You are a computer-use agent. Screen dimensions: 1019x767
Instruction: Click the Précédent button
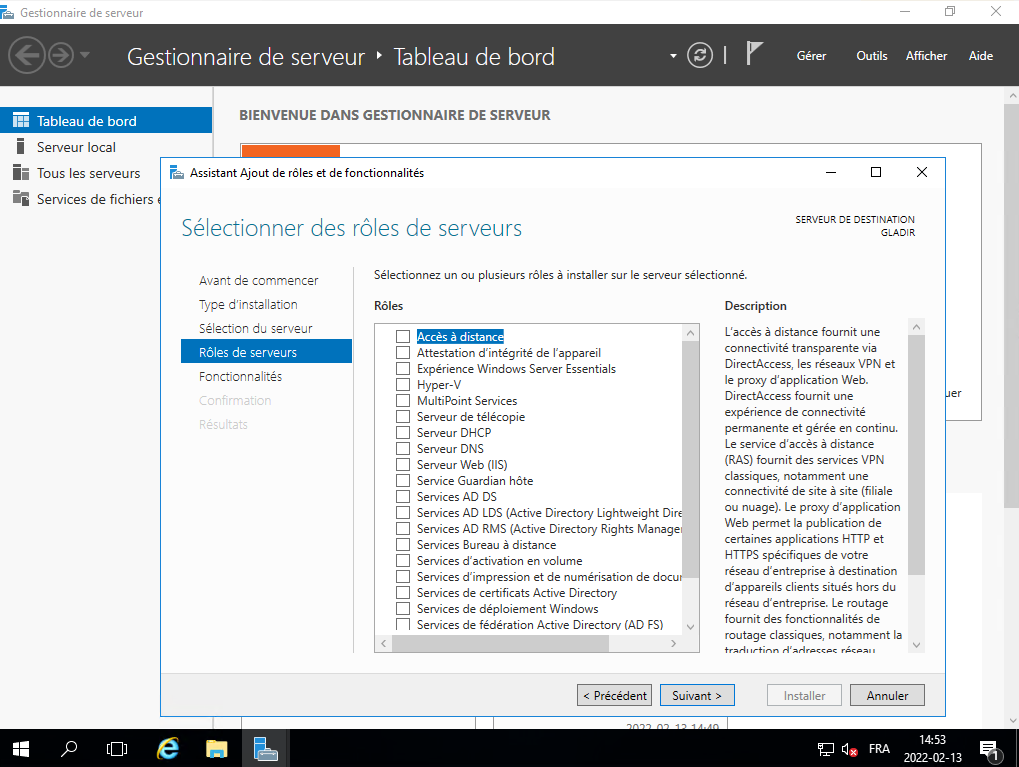coord(614,696)
